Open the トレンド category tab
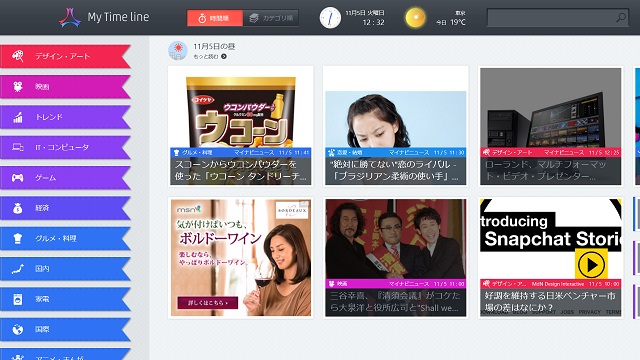The height and width of the screenshot is (360, 640). (65, 117)
